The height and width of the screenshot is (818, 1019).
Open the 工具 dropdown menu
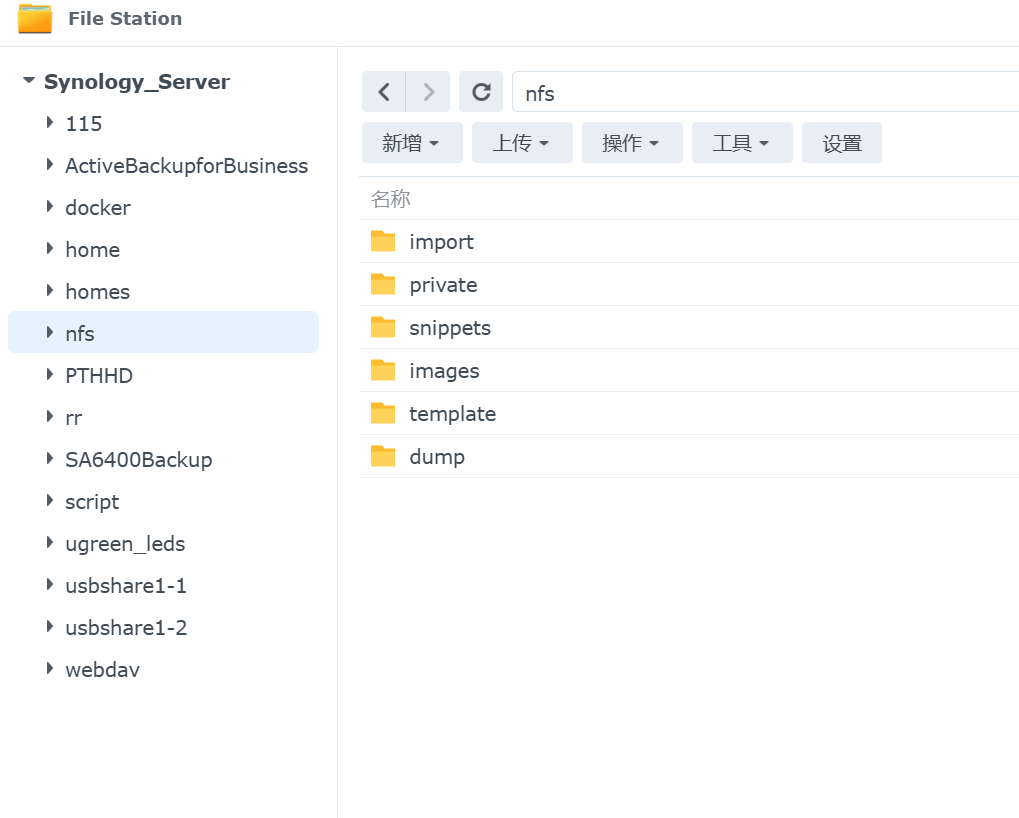[x=742, y=142]
